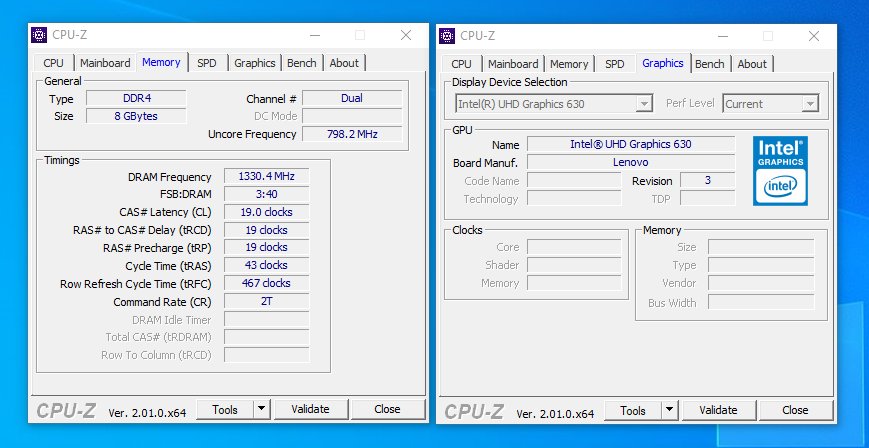Click the tRP 19 clocks value
Image resolution: width=869 pixels, height=448 pixels.
tap(267, 247)
